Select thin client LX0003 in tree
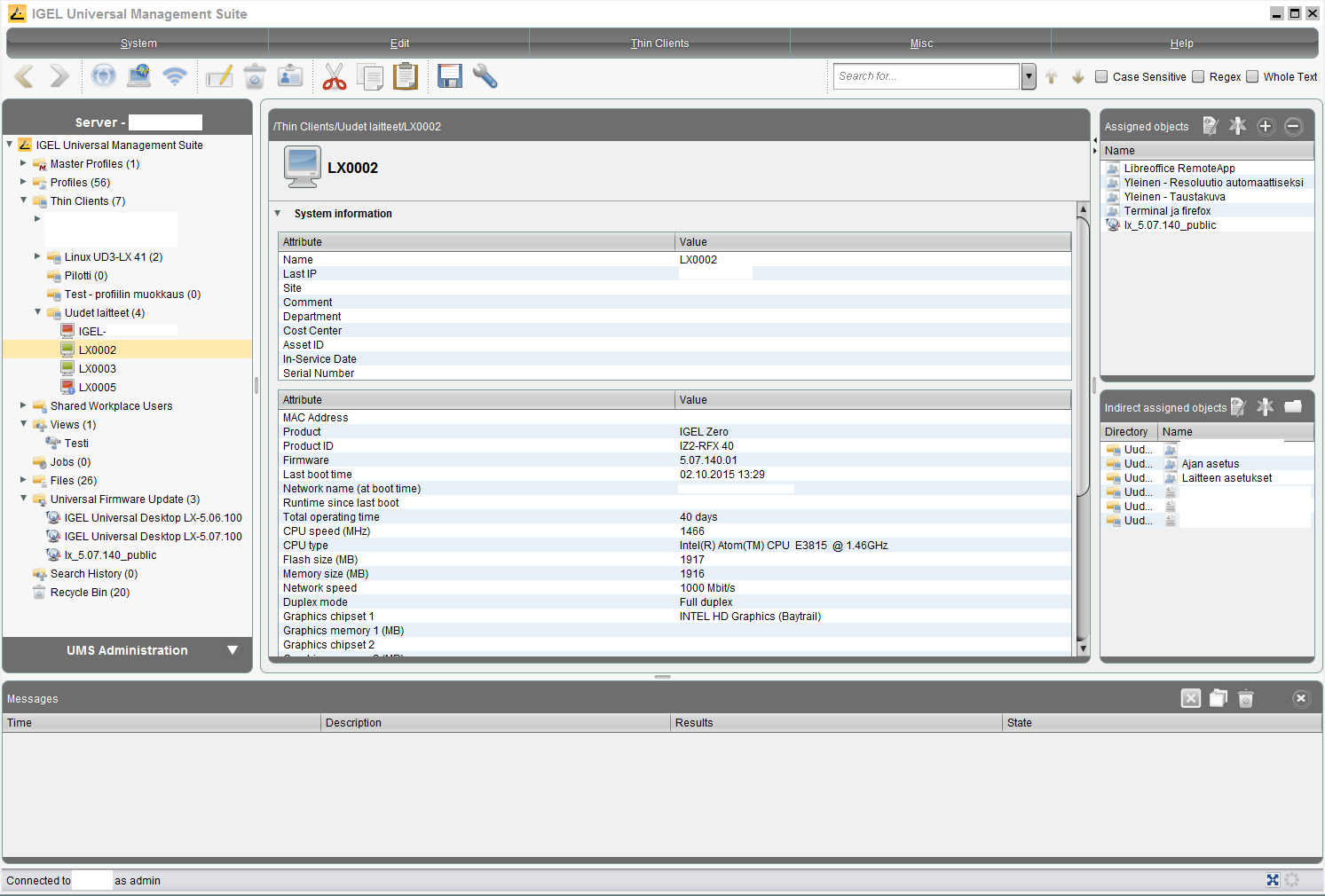The height and width of the screenshot is (896, 1325). 97,368
